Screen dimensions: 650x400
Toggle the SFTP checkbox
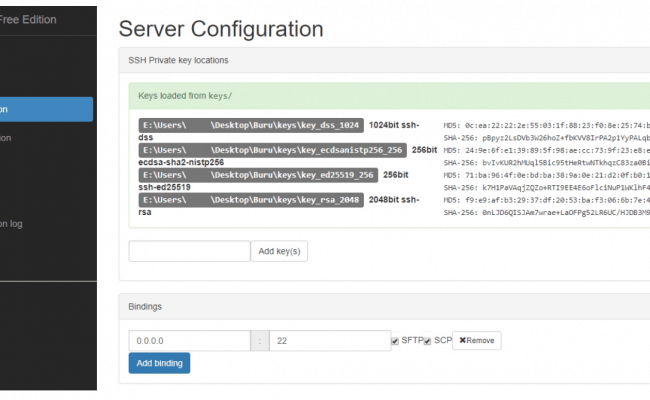[x=395, y=341]
